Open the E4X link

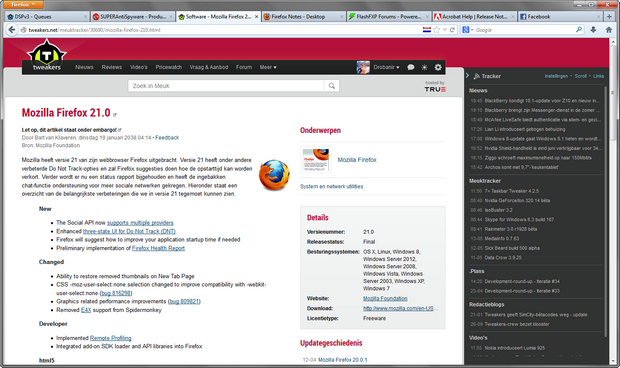pos(86,310)
